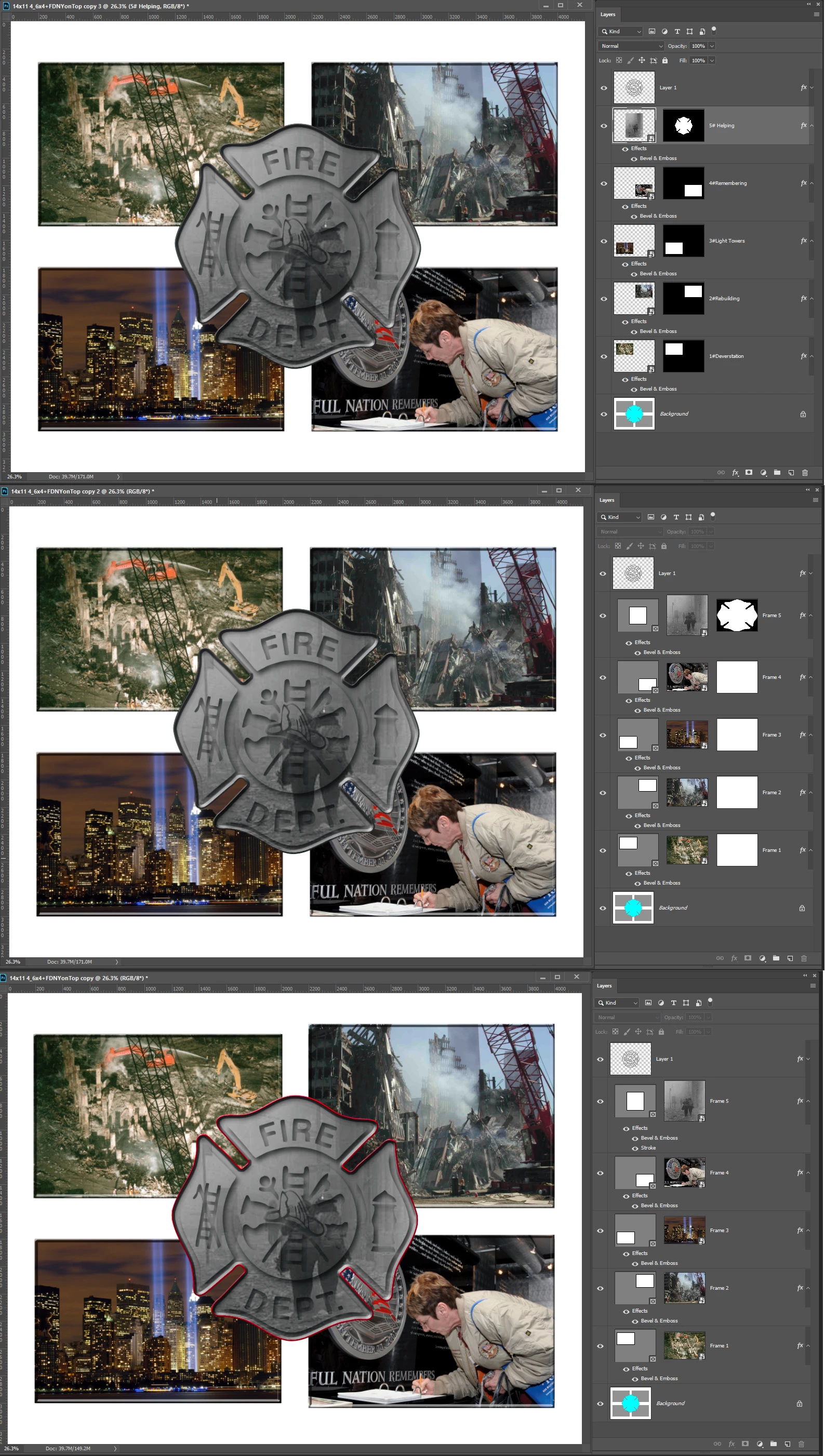Click Opacity 100% field in top panel
Image resolution: width=825 pixels, height=1456 pixels.
pos(699,46)
